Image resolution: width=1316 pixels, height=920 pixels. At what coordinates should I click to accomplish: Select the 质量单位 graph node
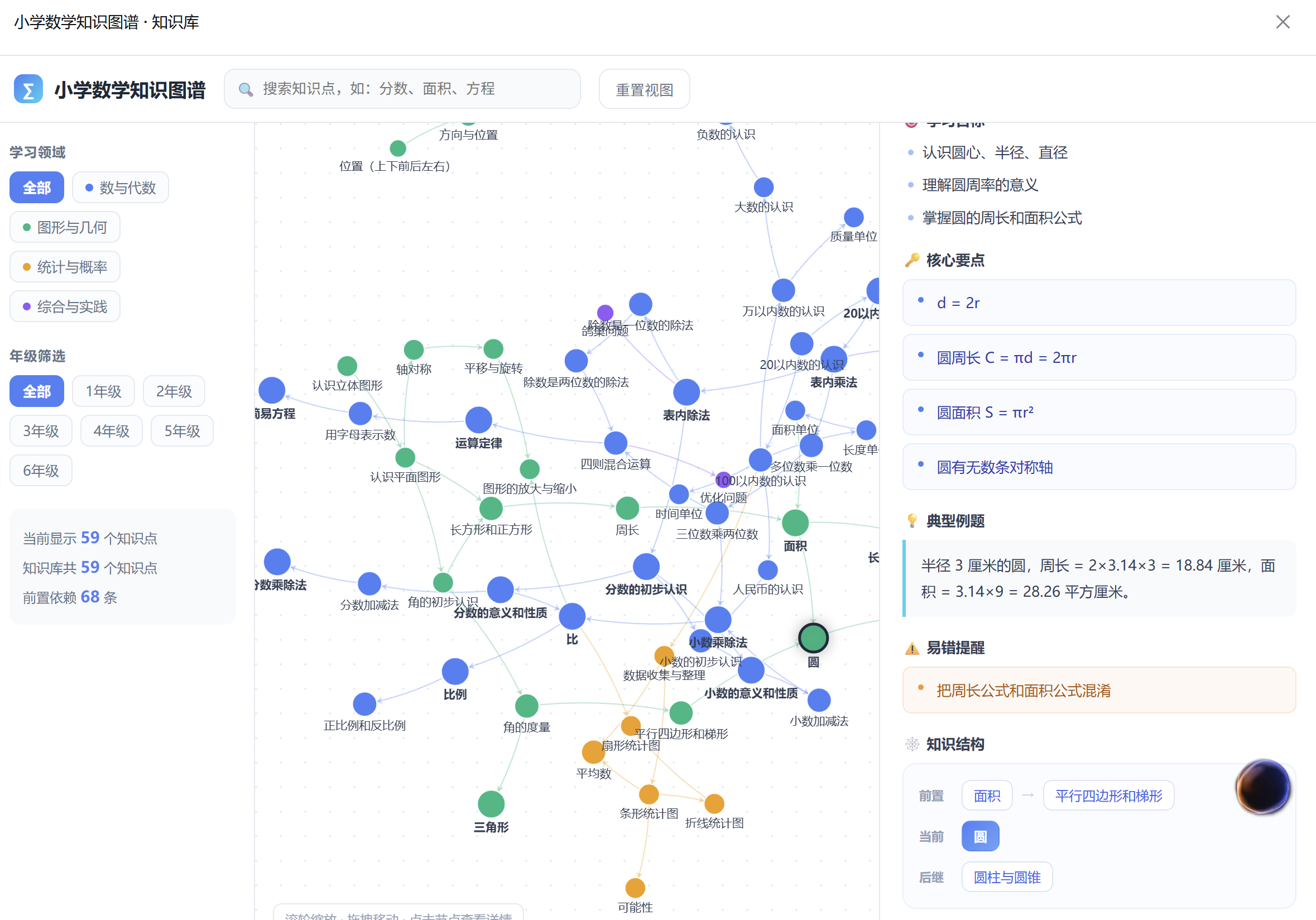(x=853, y=217)
